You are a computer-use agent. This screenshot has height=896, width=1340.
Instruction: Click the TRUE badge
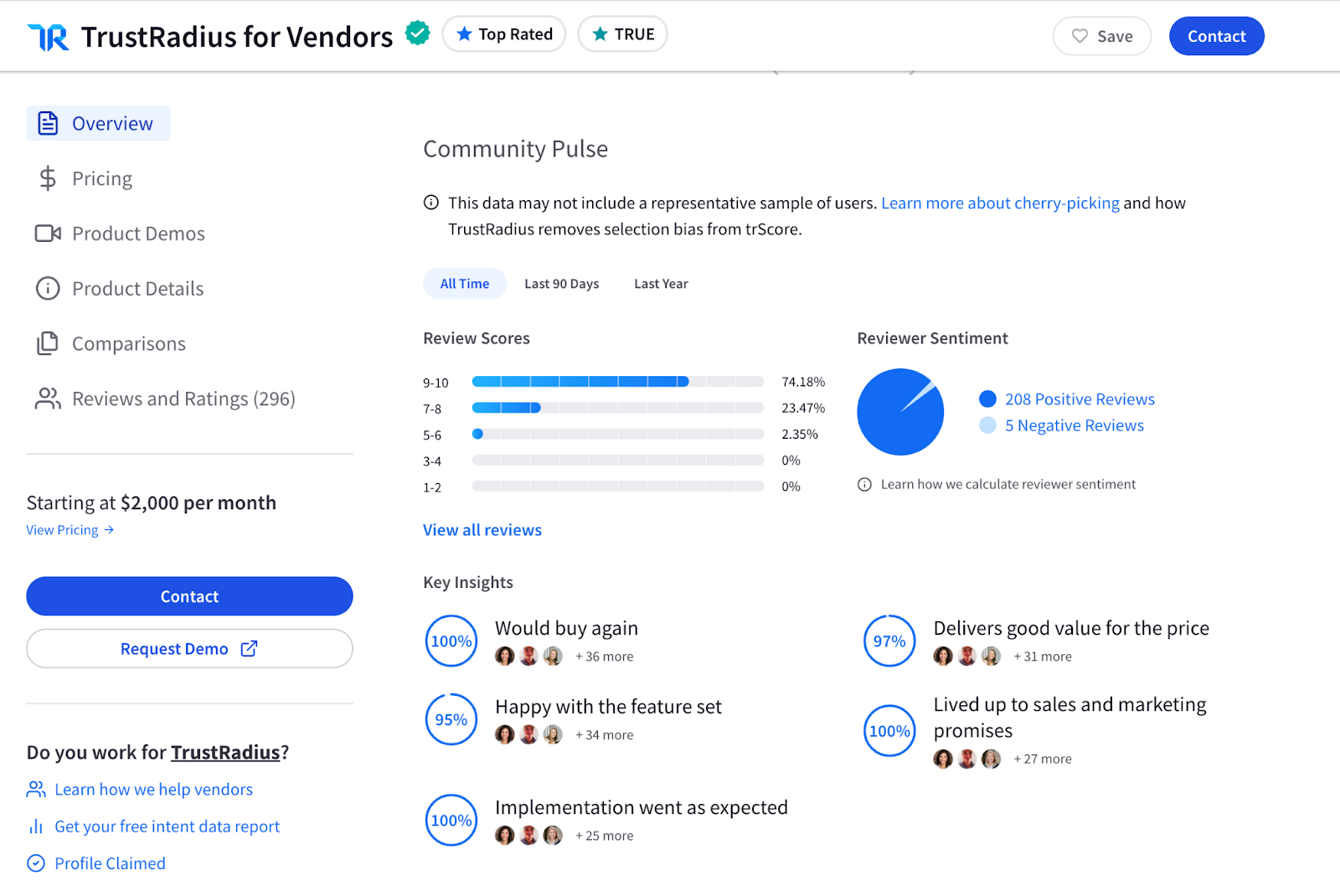coord(623,34)
